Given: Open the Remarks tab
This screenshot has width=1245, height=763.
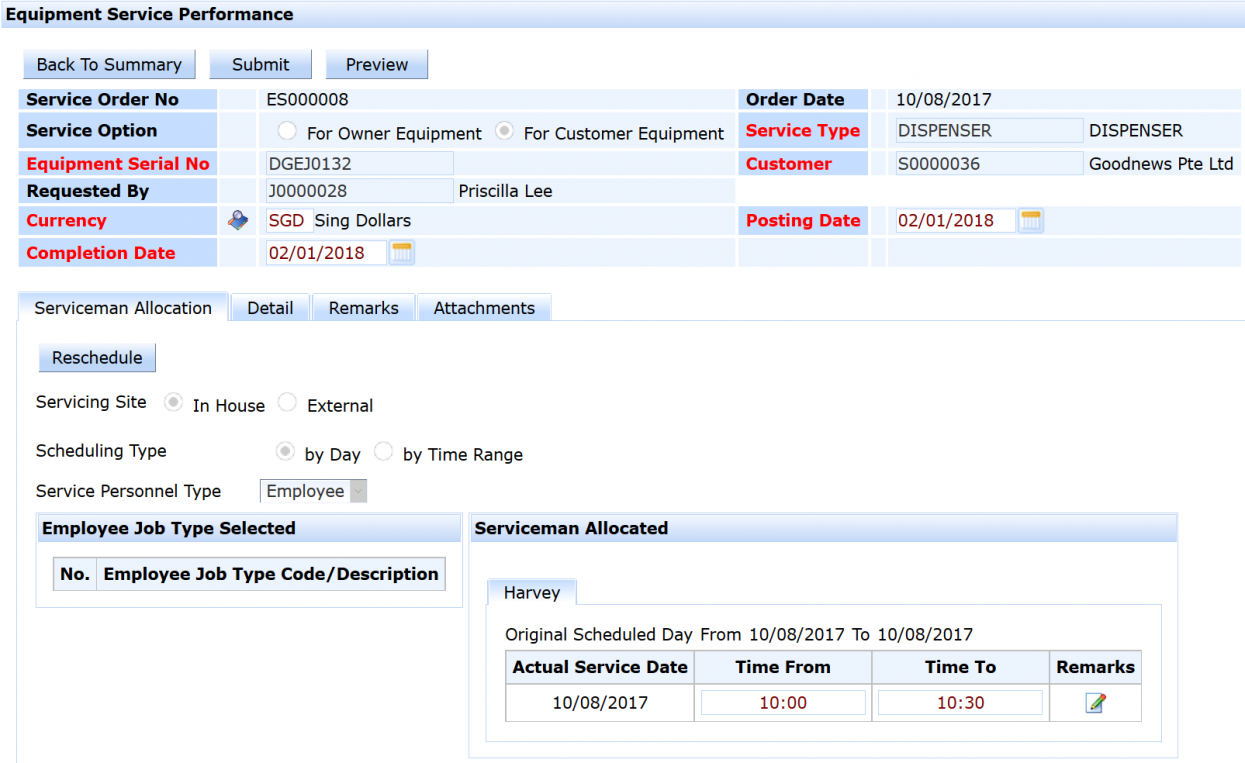Looking at the screenshot, I should pos(363,308).
